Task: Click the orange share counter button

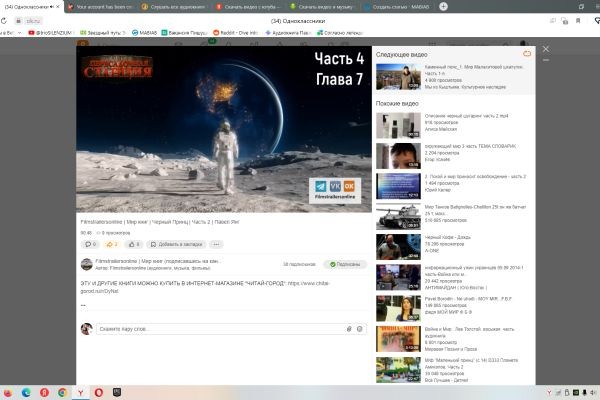Action: pyautogui.click(x=112, y=244)
